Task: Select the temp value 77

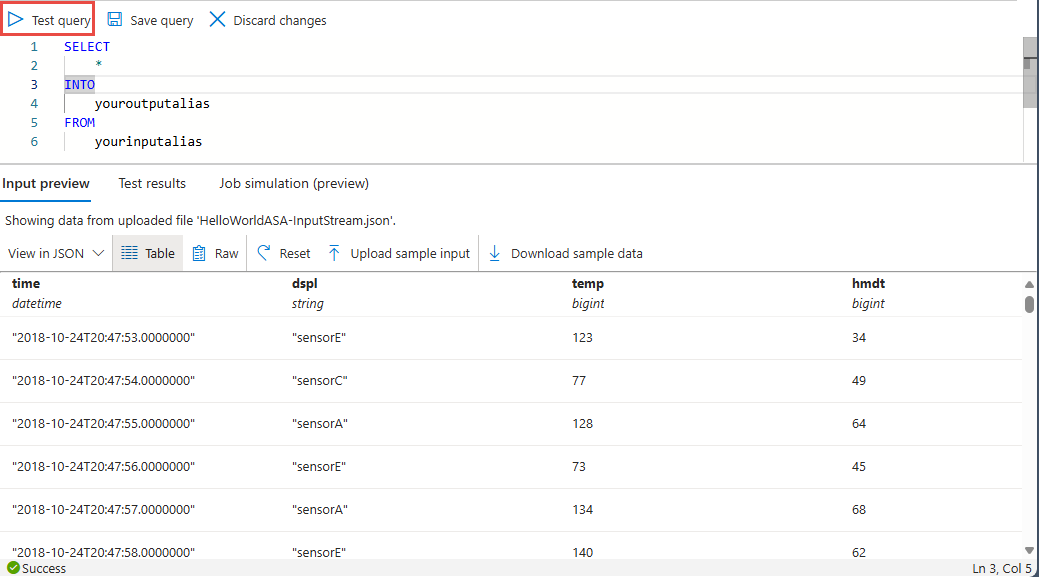Action: tap(578, 381)
